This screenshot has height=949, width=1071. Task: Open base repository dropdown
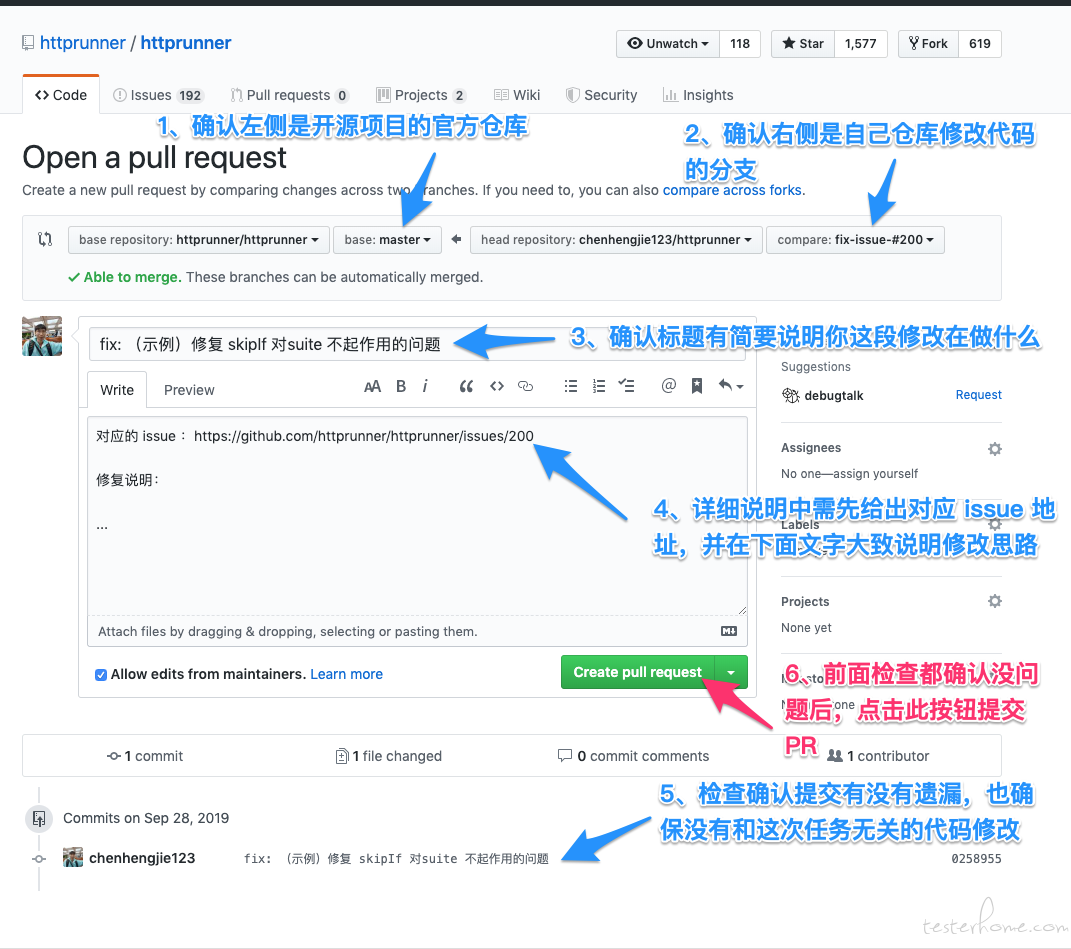pyautogui.click(x=199, y=240)
